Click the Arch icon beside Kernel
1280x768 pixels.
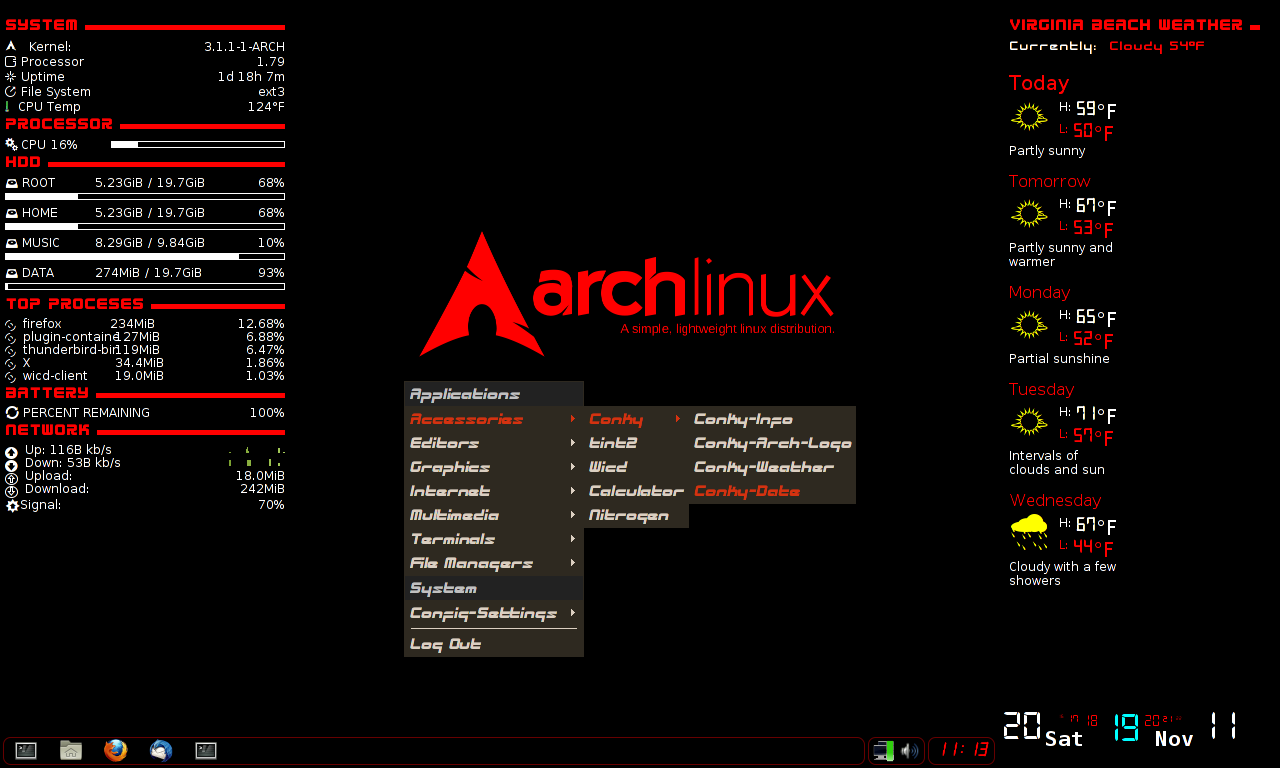pos(11,46)
